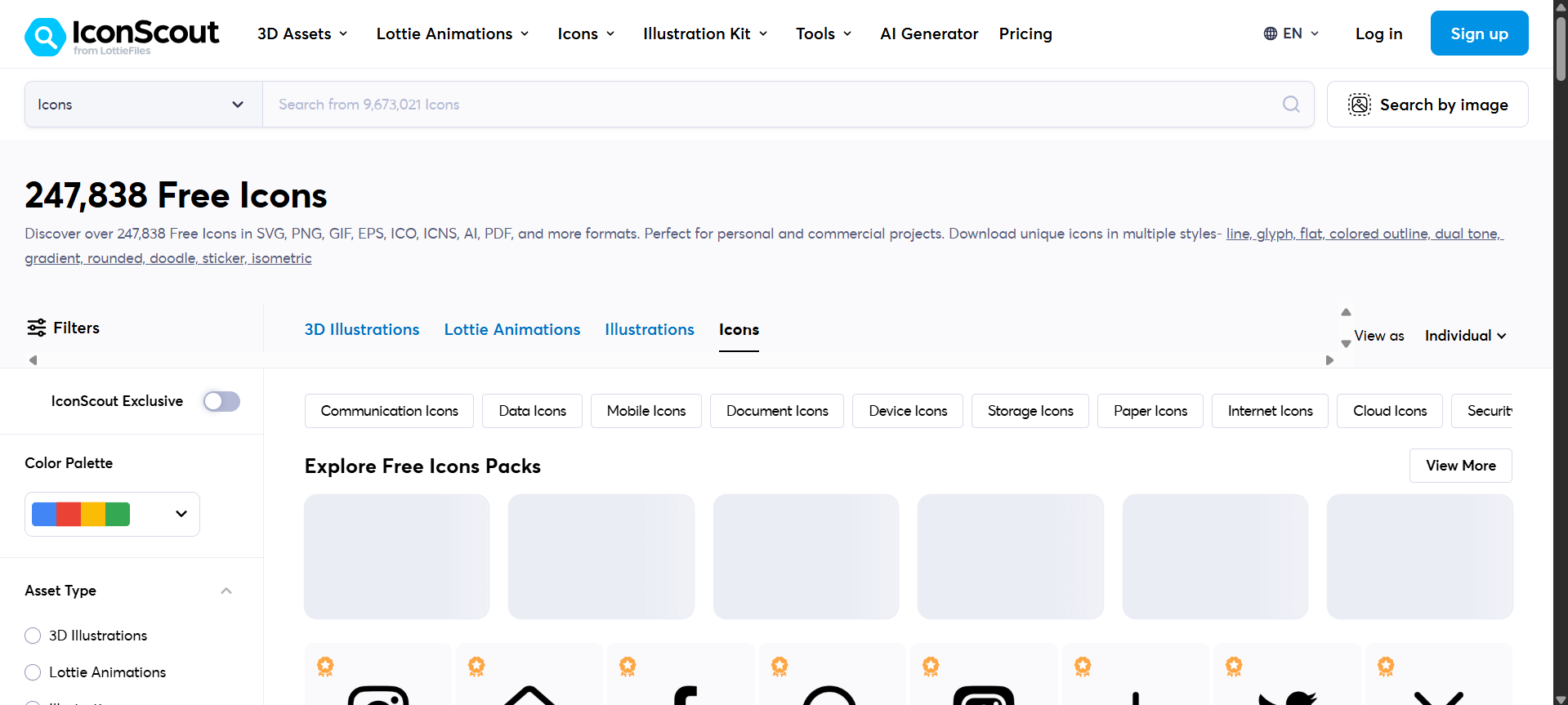The width and height of the screenshot is (1568, 705).
Task: Select the Document Icons tag
Action: pos(777,411)
